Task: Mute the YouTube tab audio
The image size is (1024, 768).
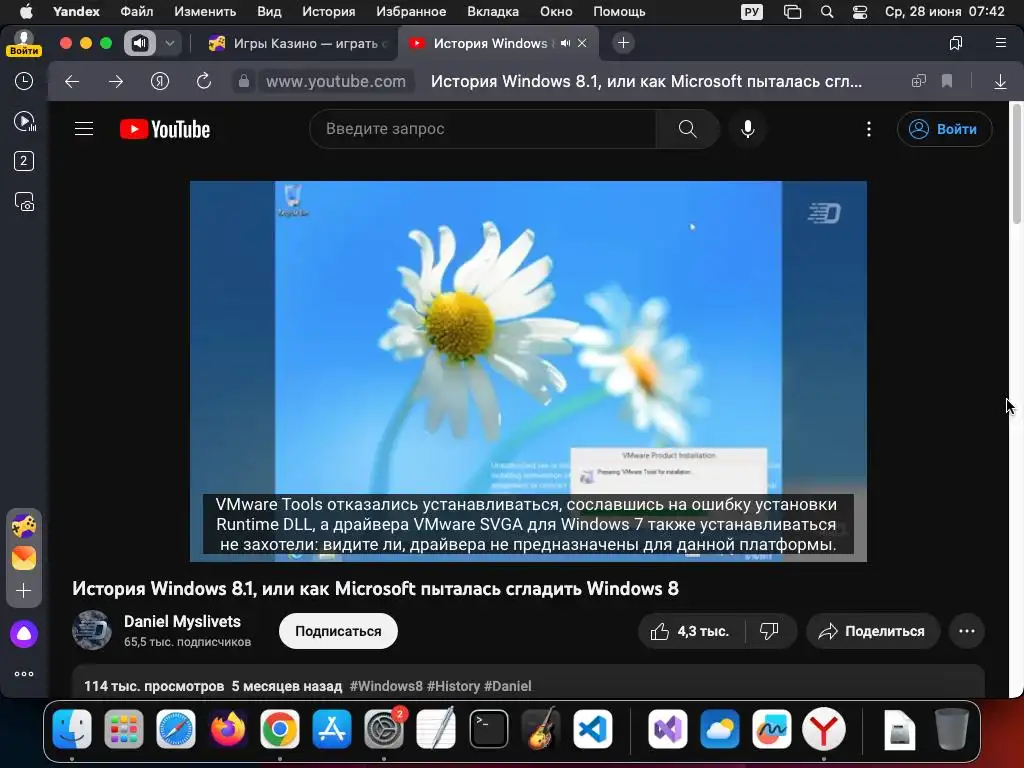Action: [566, 43]
